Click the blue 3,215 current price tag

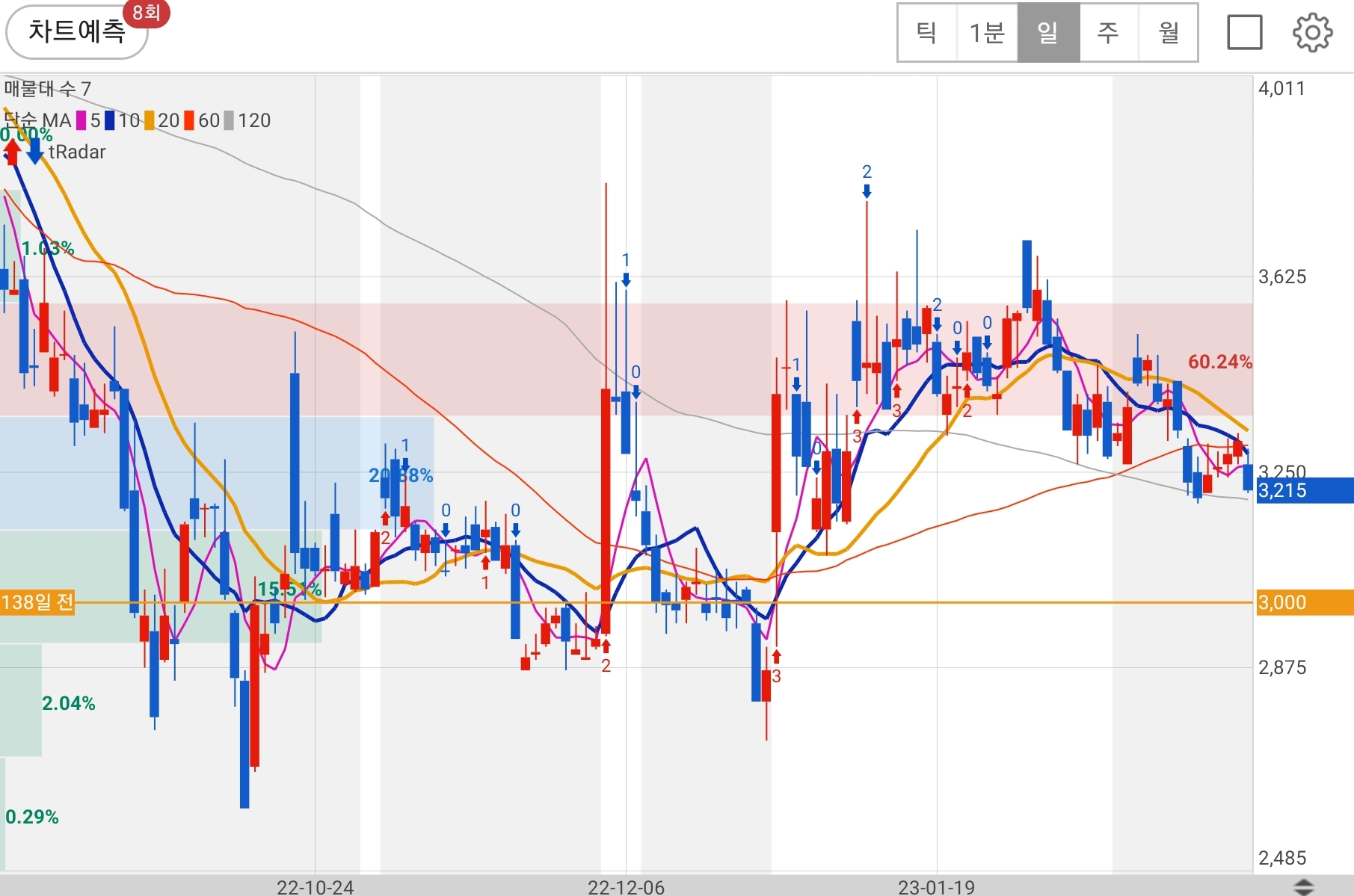pyautogui.click(x=1305, y=490)
